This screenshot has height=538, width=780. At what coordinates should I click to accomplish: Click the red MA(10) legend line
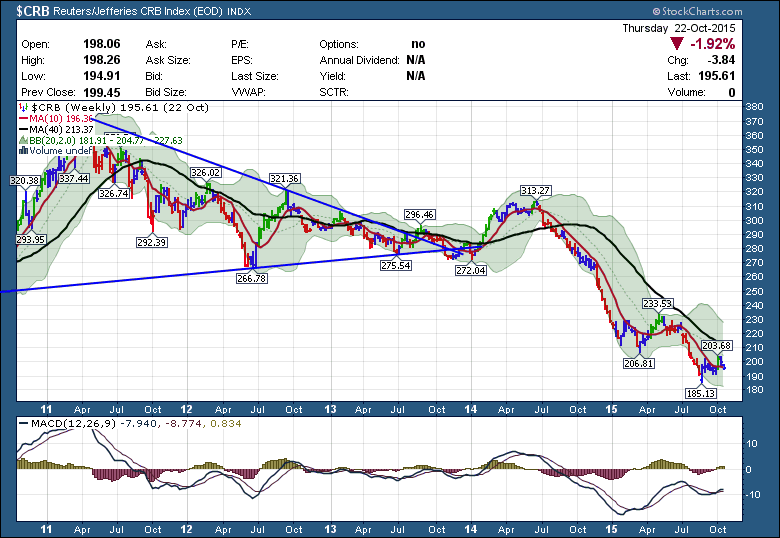pyautogui.click(x=24, y=118)
